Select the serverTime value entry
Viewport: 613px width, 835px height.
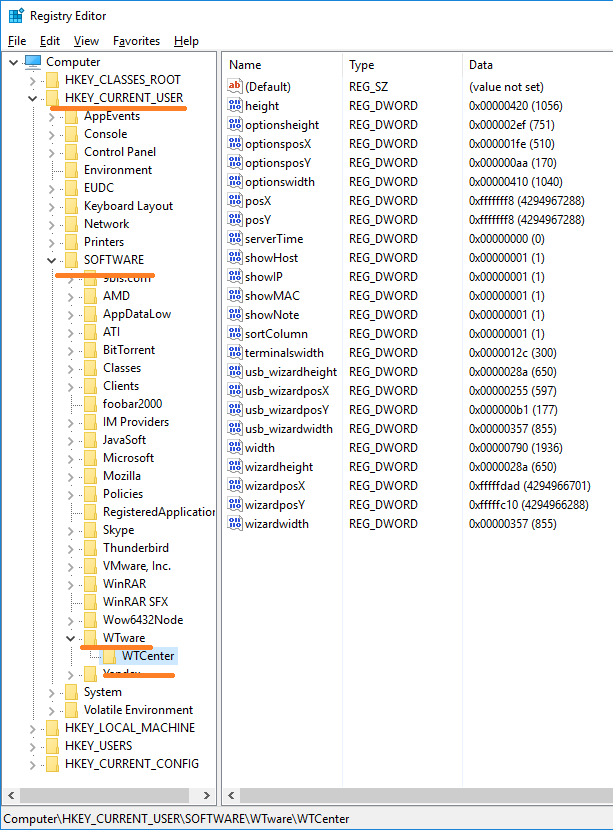274,239
